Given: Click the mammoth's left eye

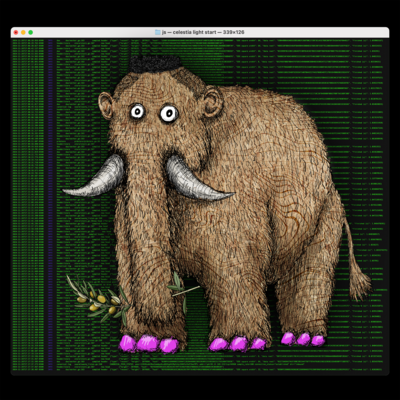Looking at the screenshot, I should point(137,111).
